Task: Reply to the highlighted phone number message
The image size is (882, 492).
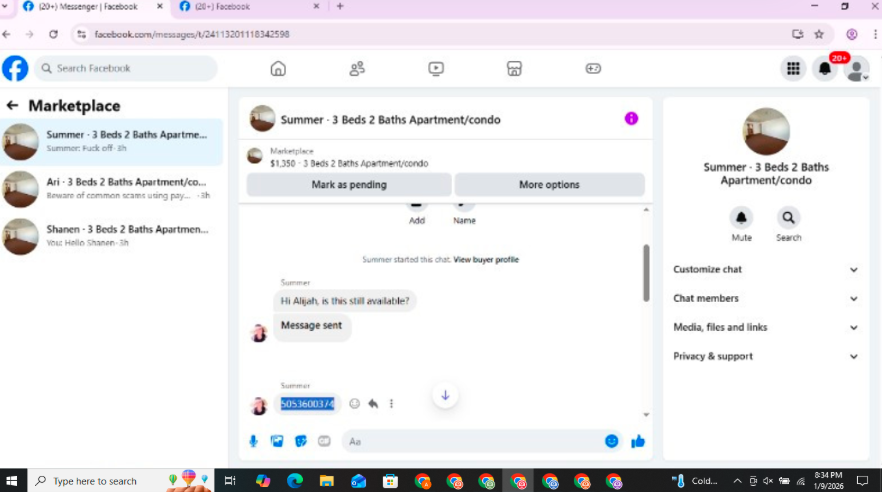Action: click(x=373, y=403)
